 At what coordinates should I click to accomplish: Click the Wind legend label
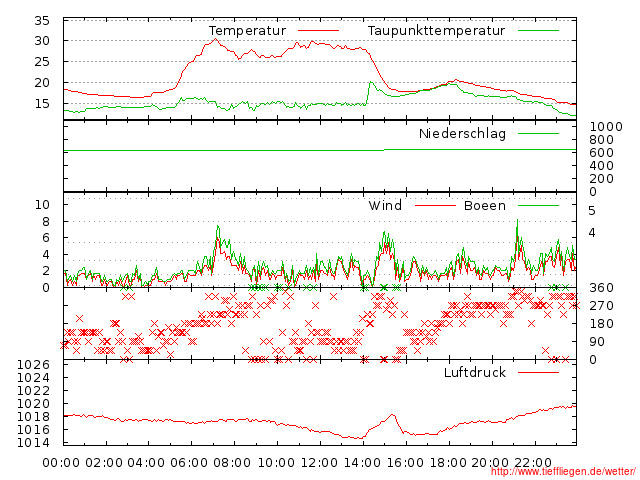pos(385,205)
